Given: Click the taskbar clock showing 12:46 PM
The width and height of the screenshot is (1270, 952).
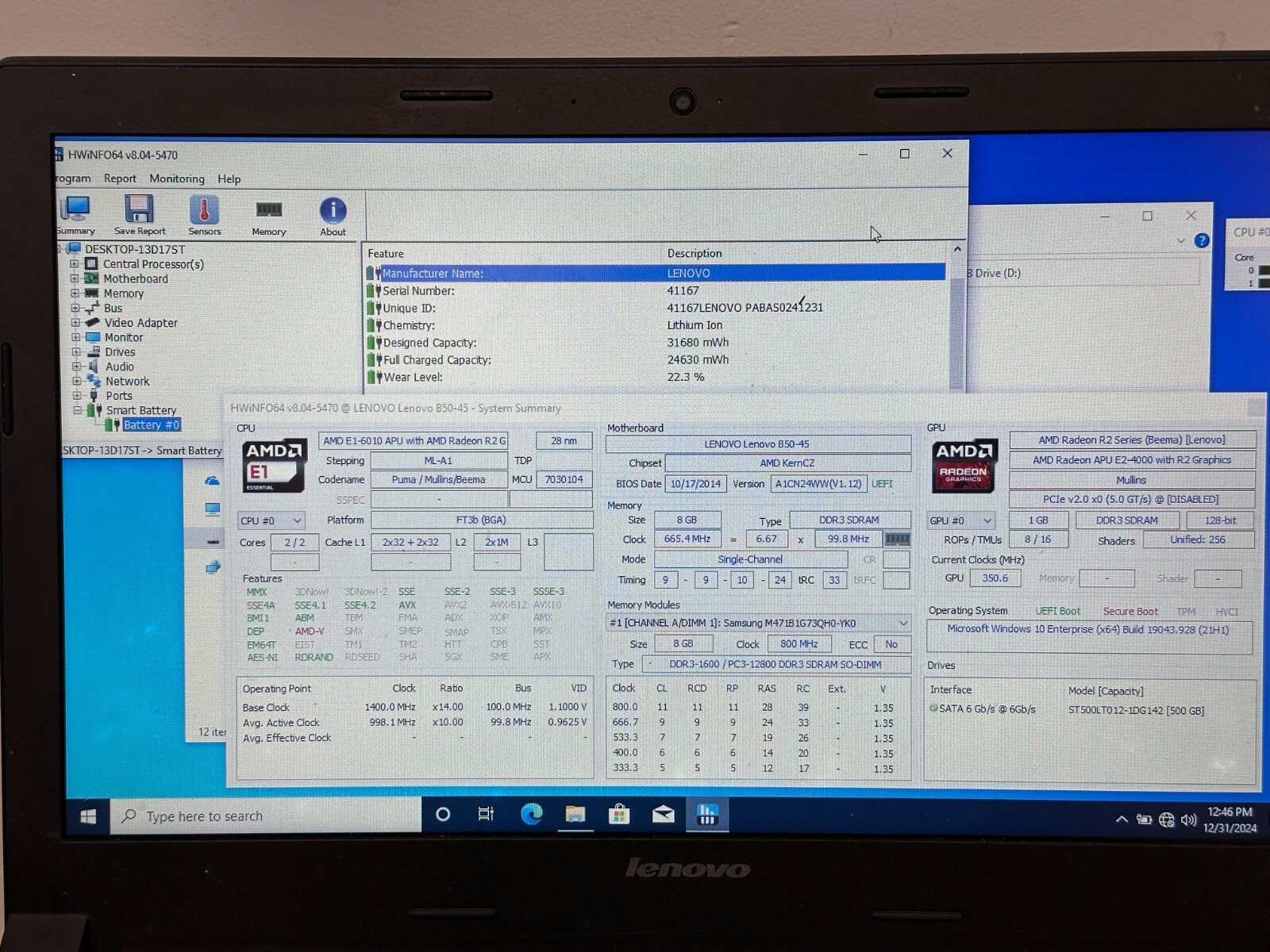Looking at the screenshot, I should click(1230, 820).
